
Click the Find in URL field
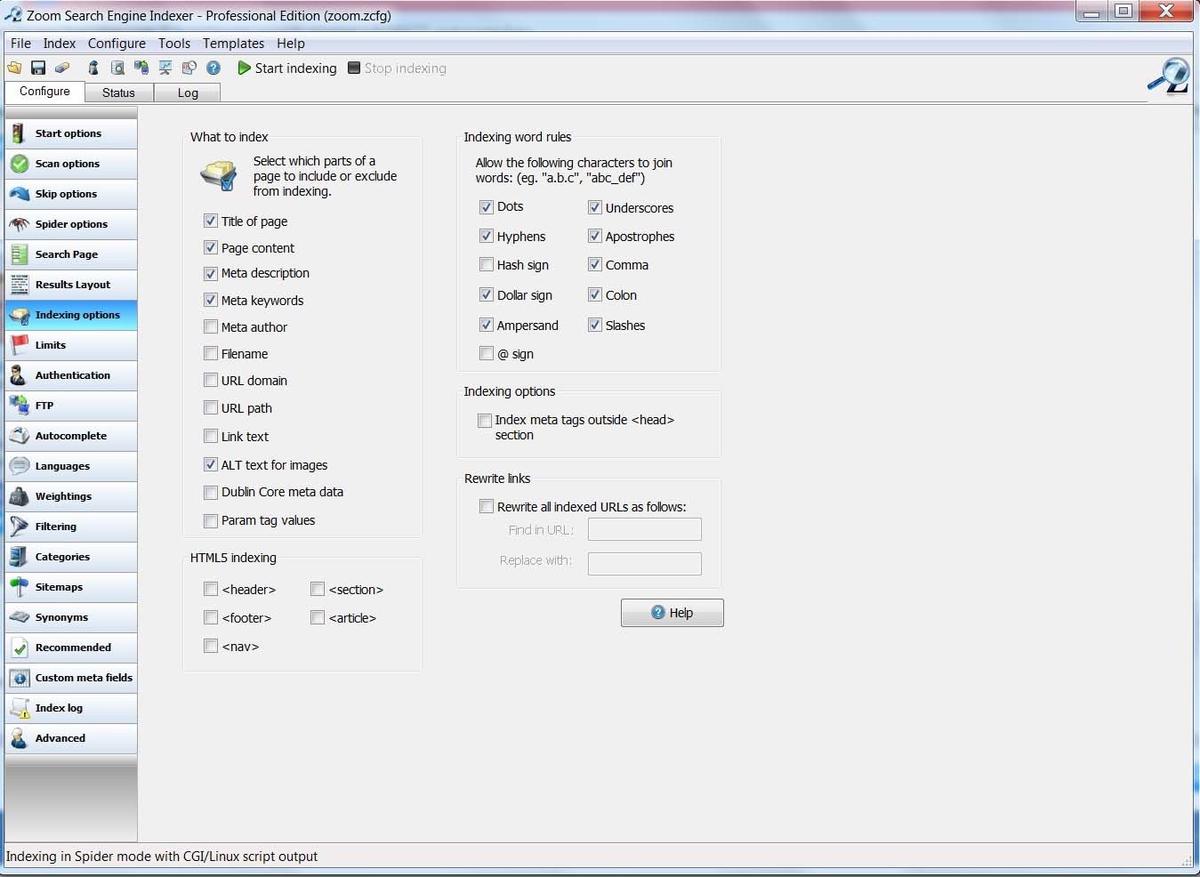(x=645, y=530)
